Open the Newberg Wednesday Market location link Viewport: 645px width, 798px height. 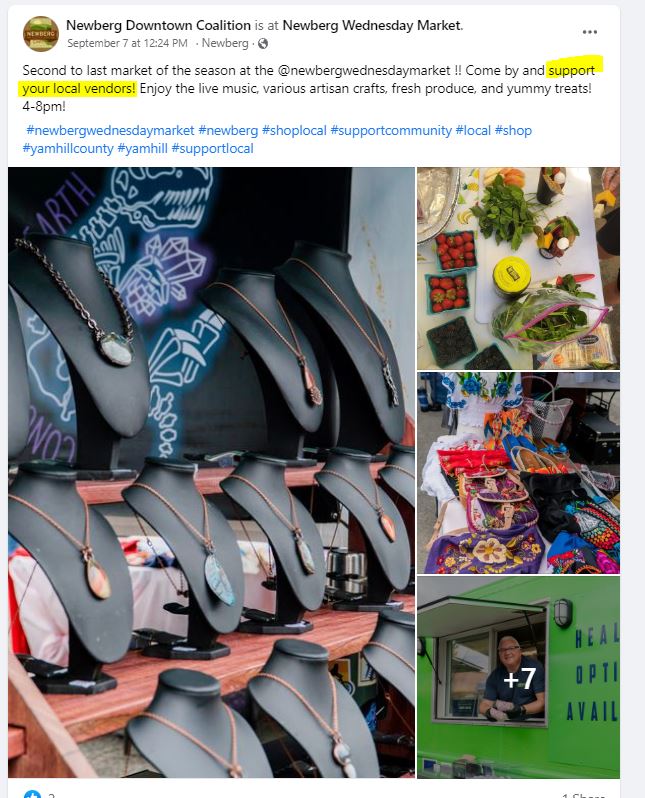pos(372,25)
